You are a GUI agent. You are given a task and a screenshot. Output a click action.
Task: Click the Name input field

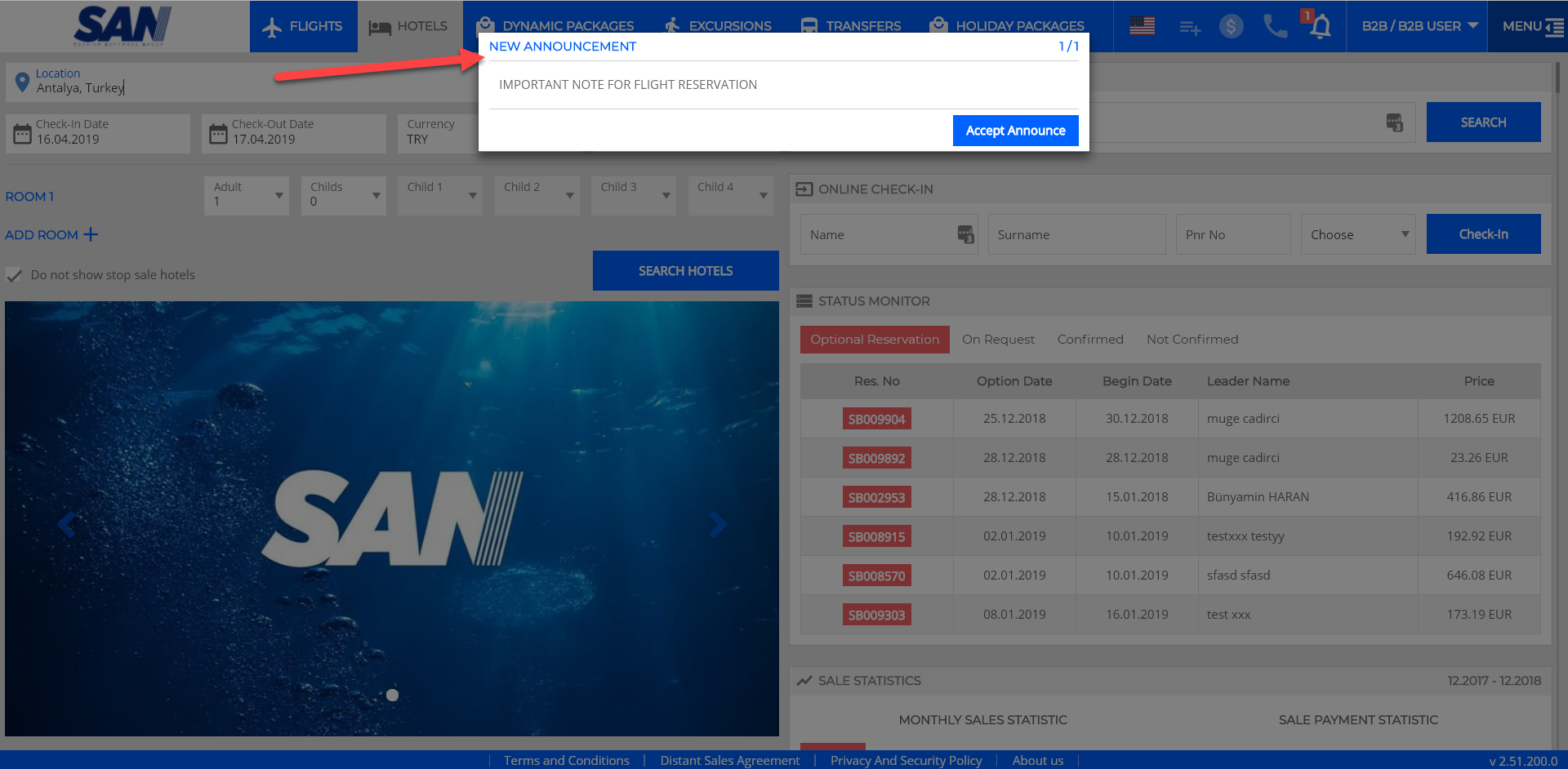click(x=889, y=234)
